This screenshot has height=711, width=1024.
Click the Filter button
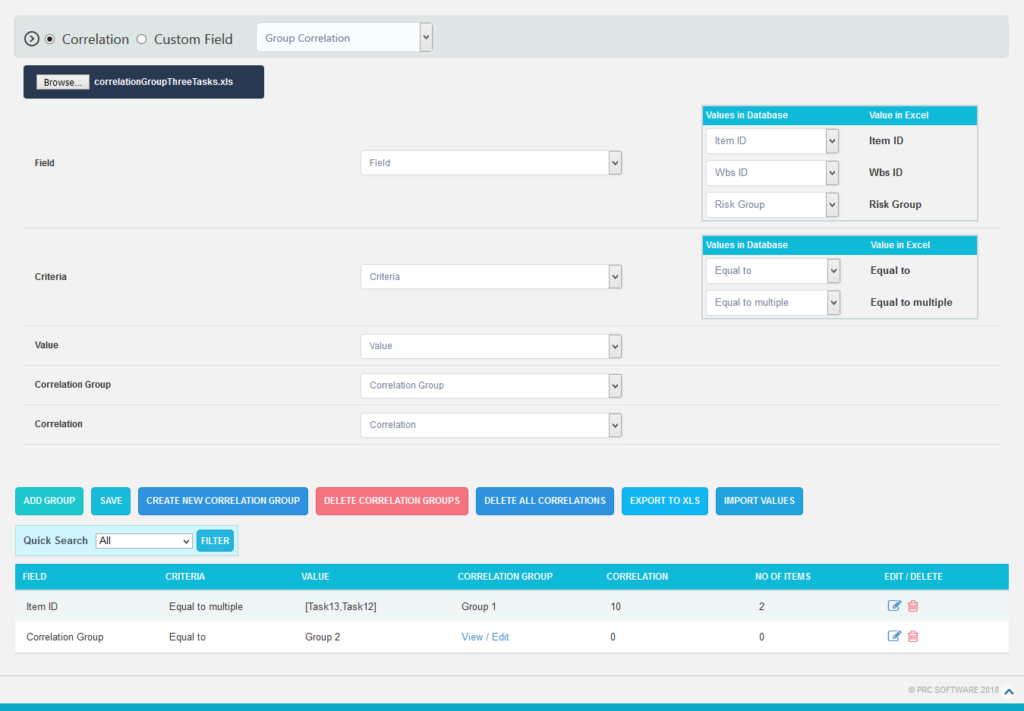tap(215, 541)
